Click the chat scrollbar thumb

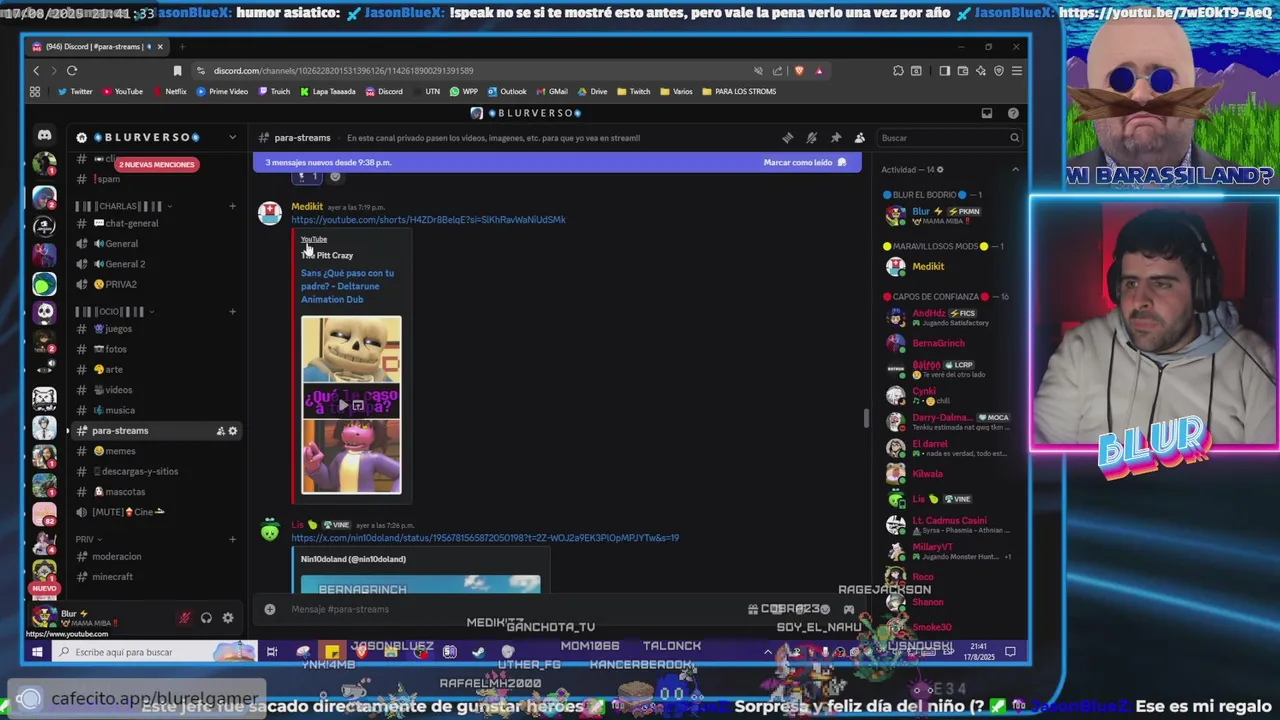click(866, 418)
